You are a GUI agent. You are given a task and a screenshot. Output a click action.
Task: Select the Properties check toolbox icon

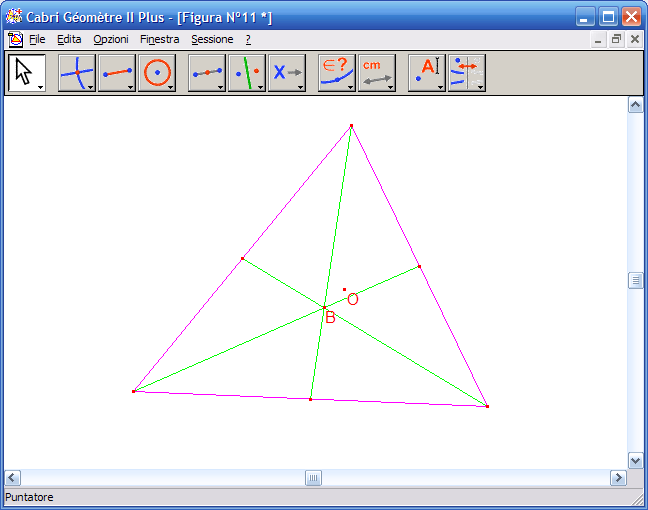click(337, 73)
